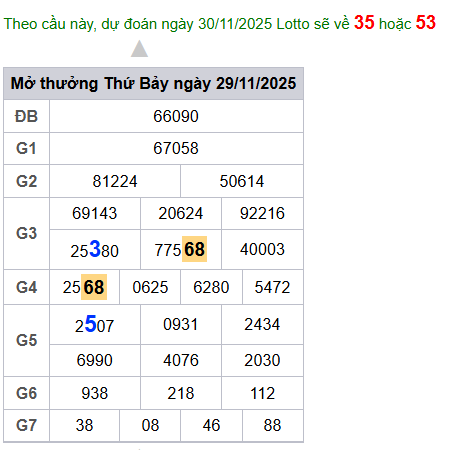Image resolution: width=465 pixels, height=450 pixels.
Task: Select G2 number 50614
Action: (242, 181)
